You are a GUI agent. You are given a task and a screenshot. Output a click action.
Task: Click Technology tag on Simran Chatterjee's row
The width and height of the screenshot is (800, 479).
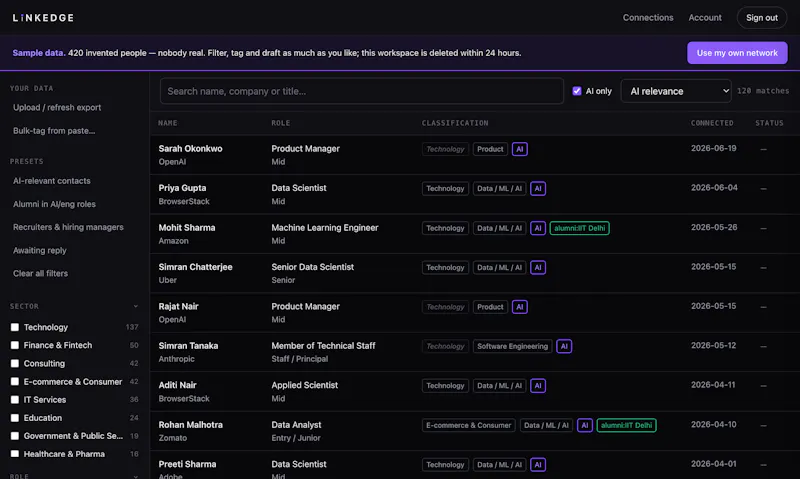pos(445,268)
